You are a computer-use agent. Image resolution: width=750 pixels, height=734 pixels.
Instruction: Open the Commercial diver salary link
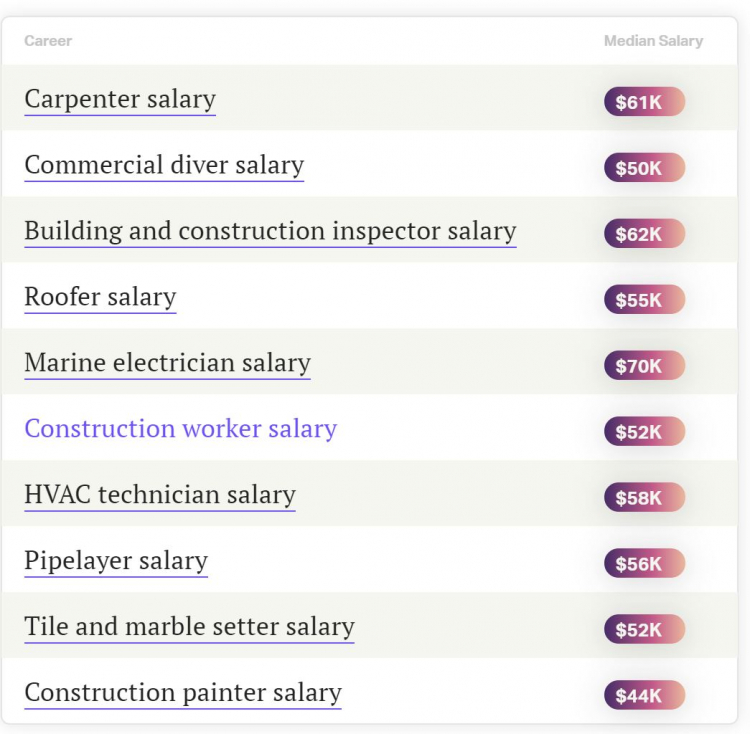click(x=164, y=165)
